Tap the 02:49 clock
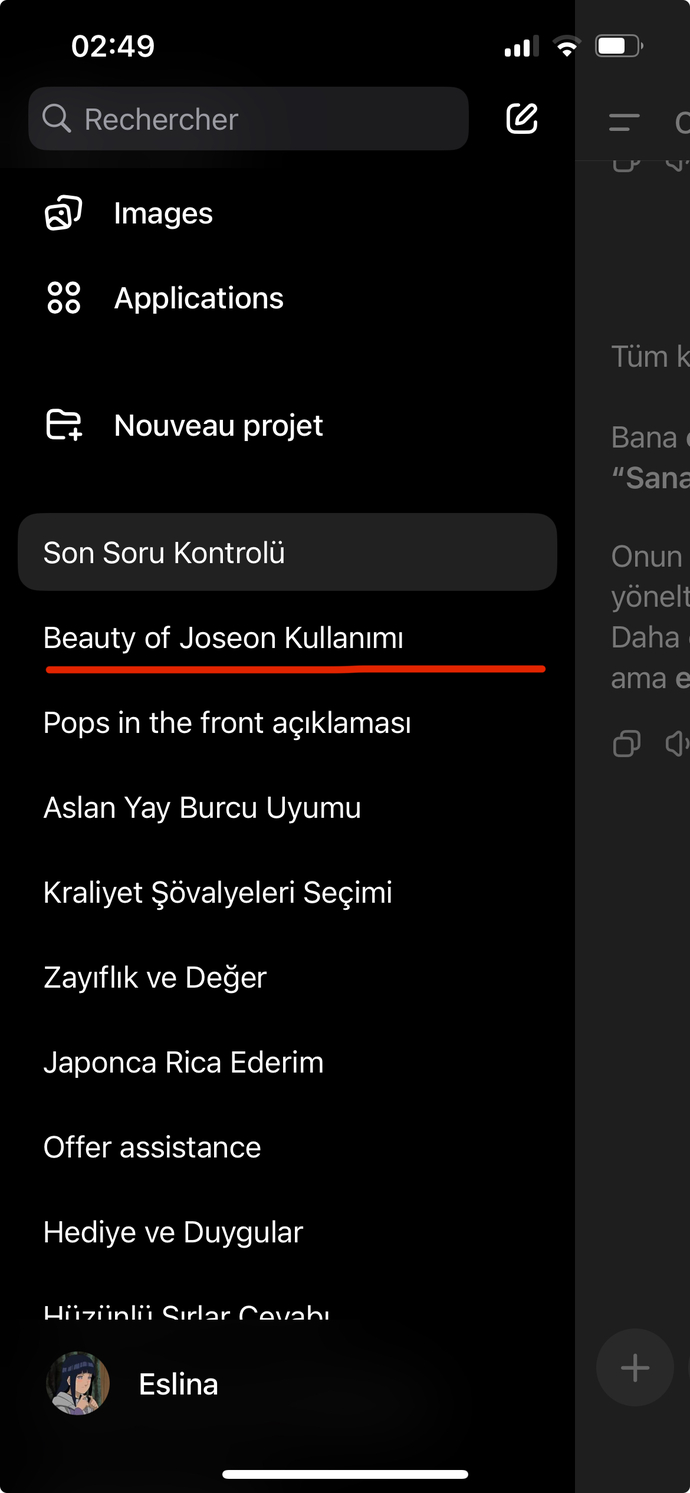The image size is (690, 1493). click(x=113, y=46)
